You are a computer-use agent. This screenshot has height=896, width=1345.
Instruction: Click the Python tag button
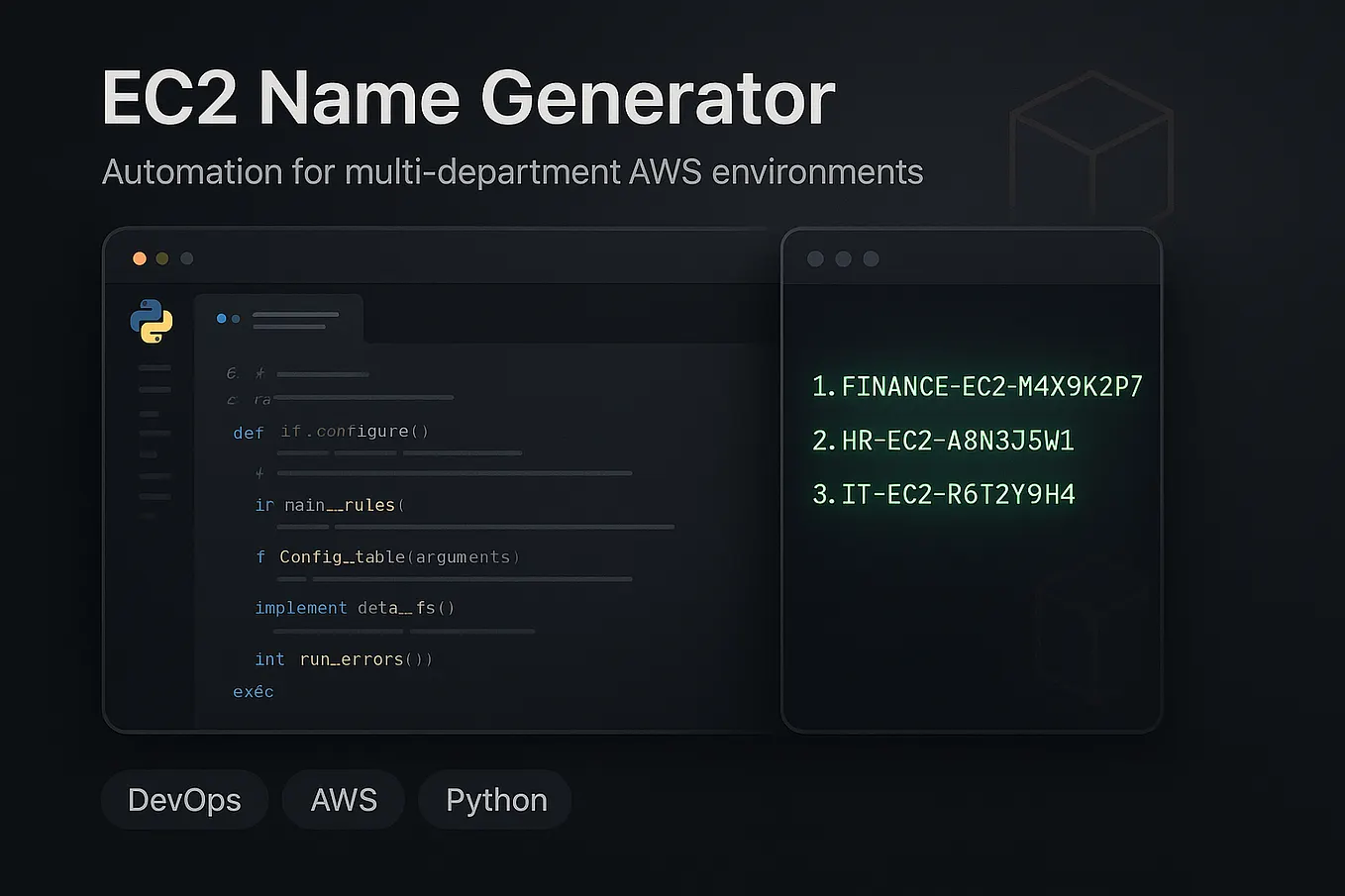pyautogui.click(x=495, y=799)
